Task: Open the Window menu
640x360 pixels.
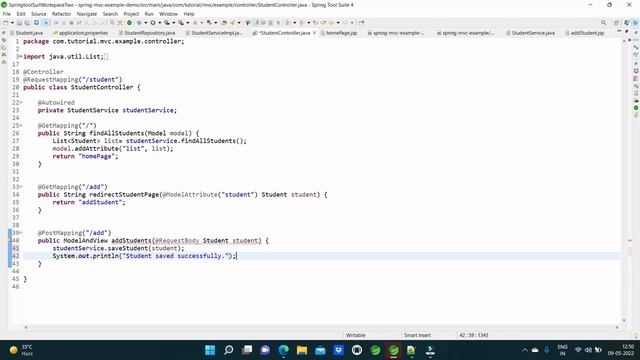Action: tap(169, 14)
